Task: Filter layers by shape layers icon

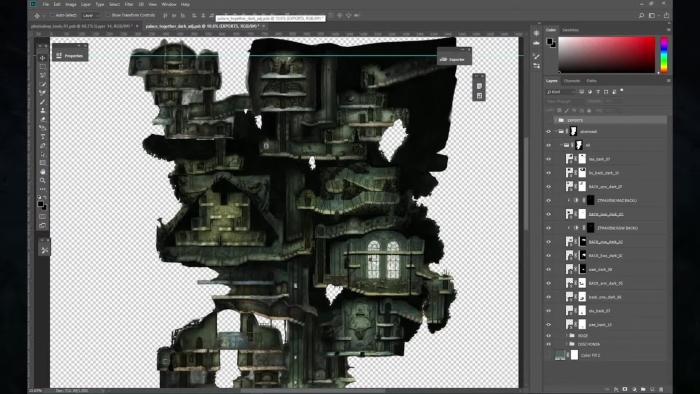Action: 606,91
